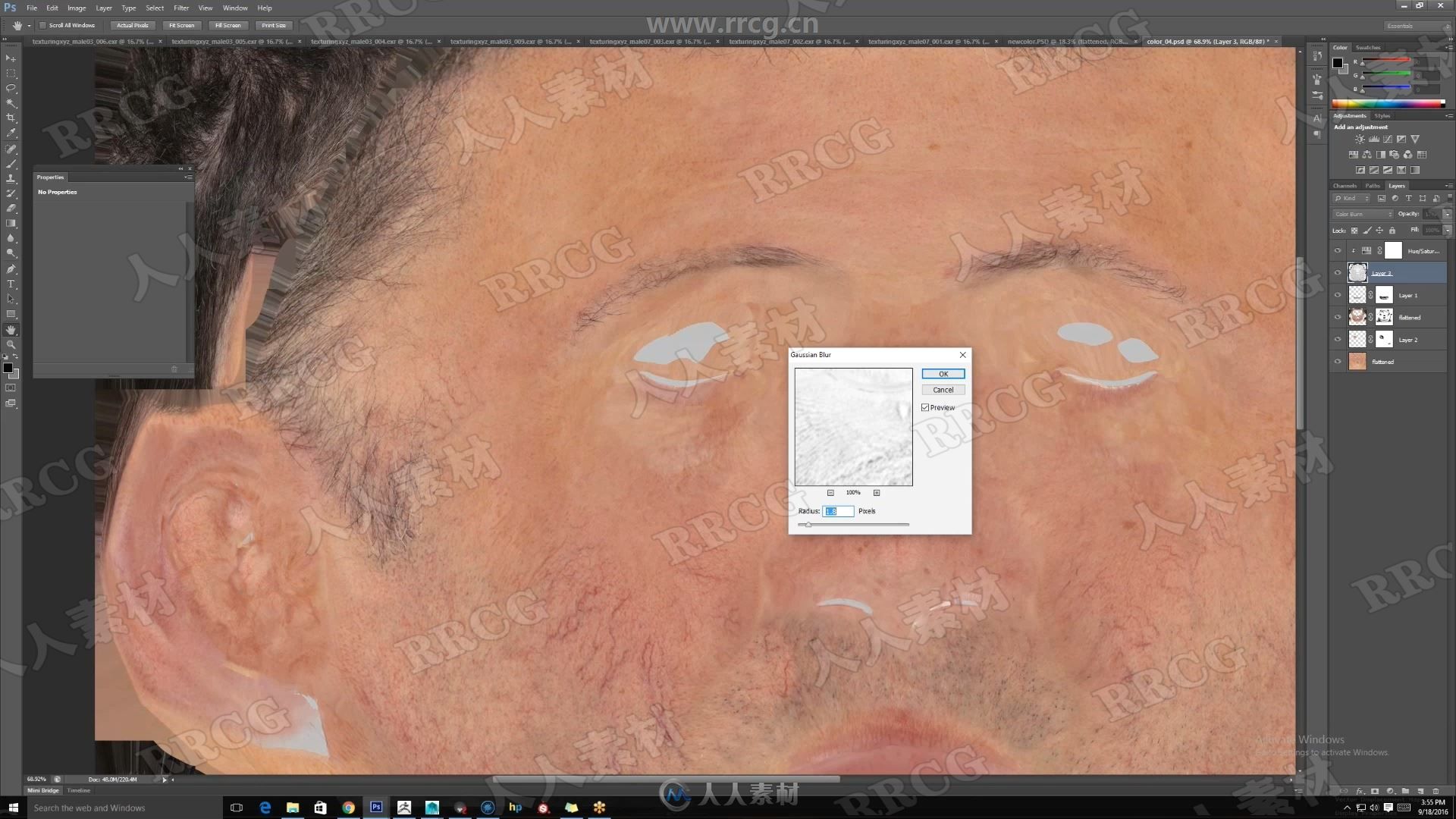Open the Opacity slider dropdown arrow

tap(1447, 215)
